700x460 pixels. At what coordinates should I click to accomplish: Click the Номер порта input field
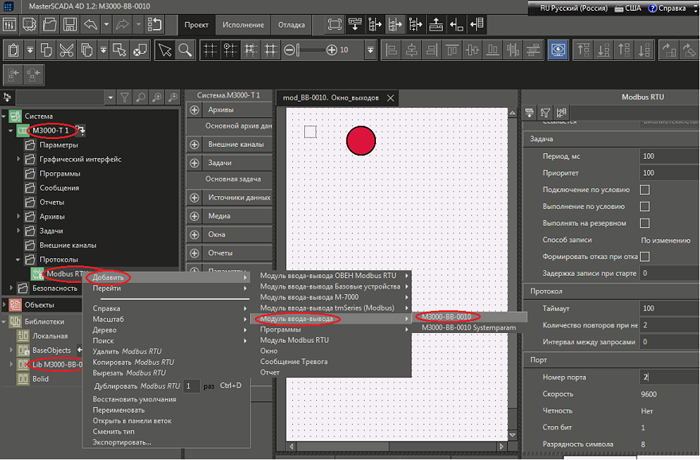[x=667, y=377]
